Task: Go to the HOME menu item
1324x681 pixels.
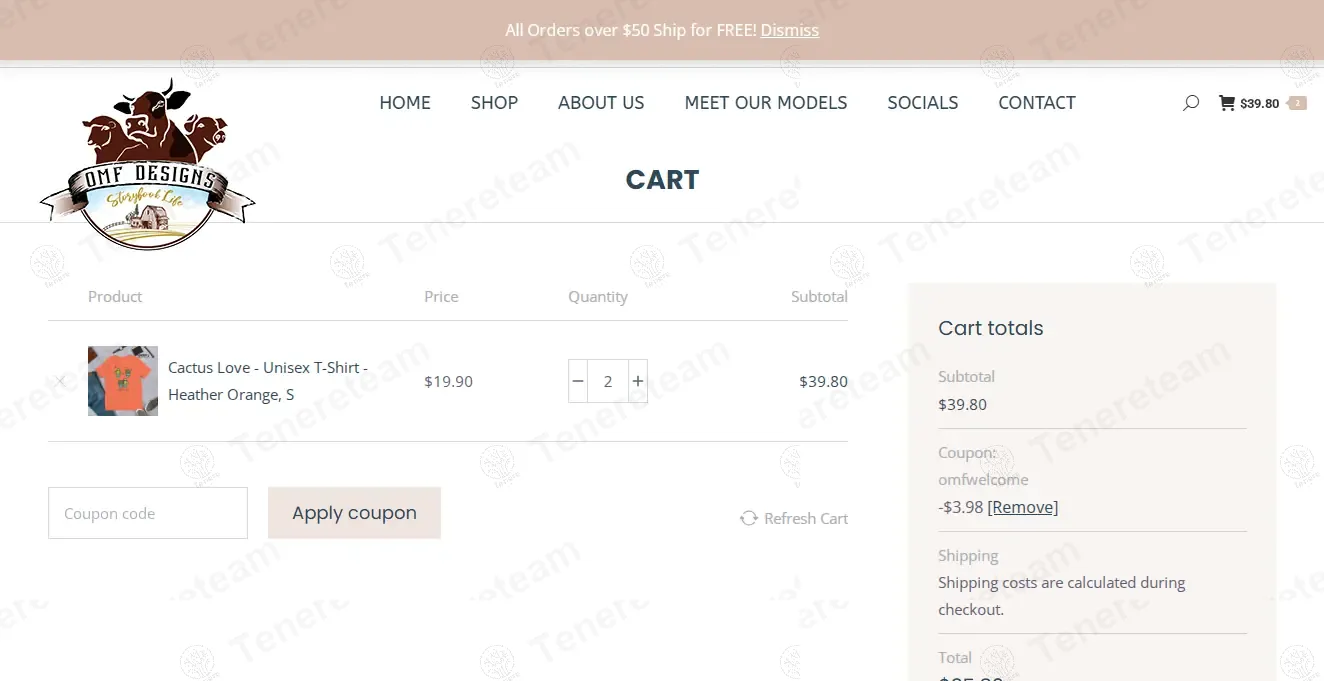Action: (x=405, y=103)
